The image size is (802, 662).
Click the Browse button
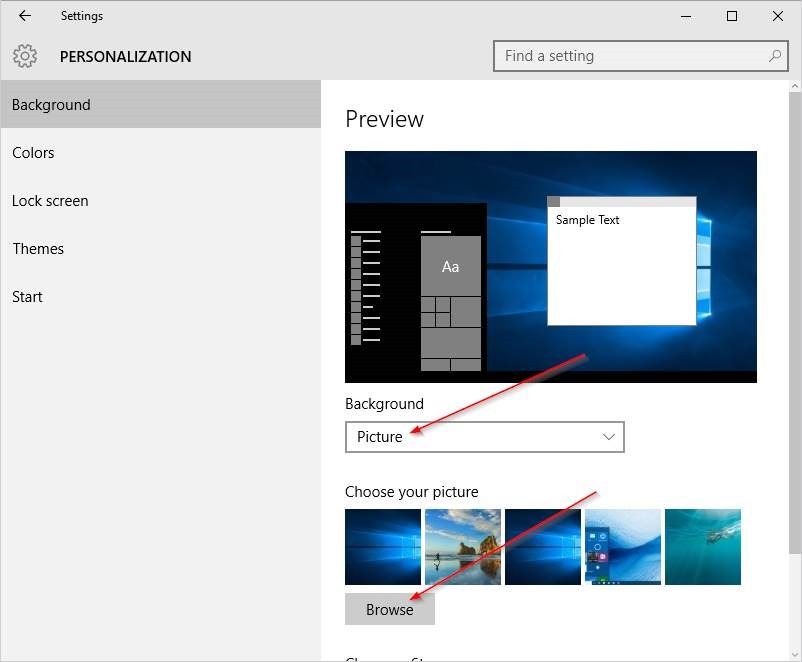(390, 608)
